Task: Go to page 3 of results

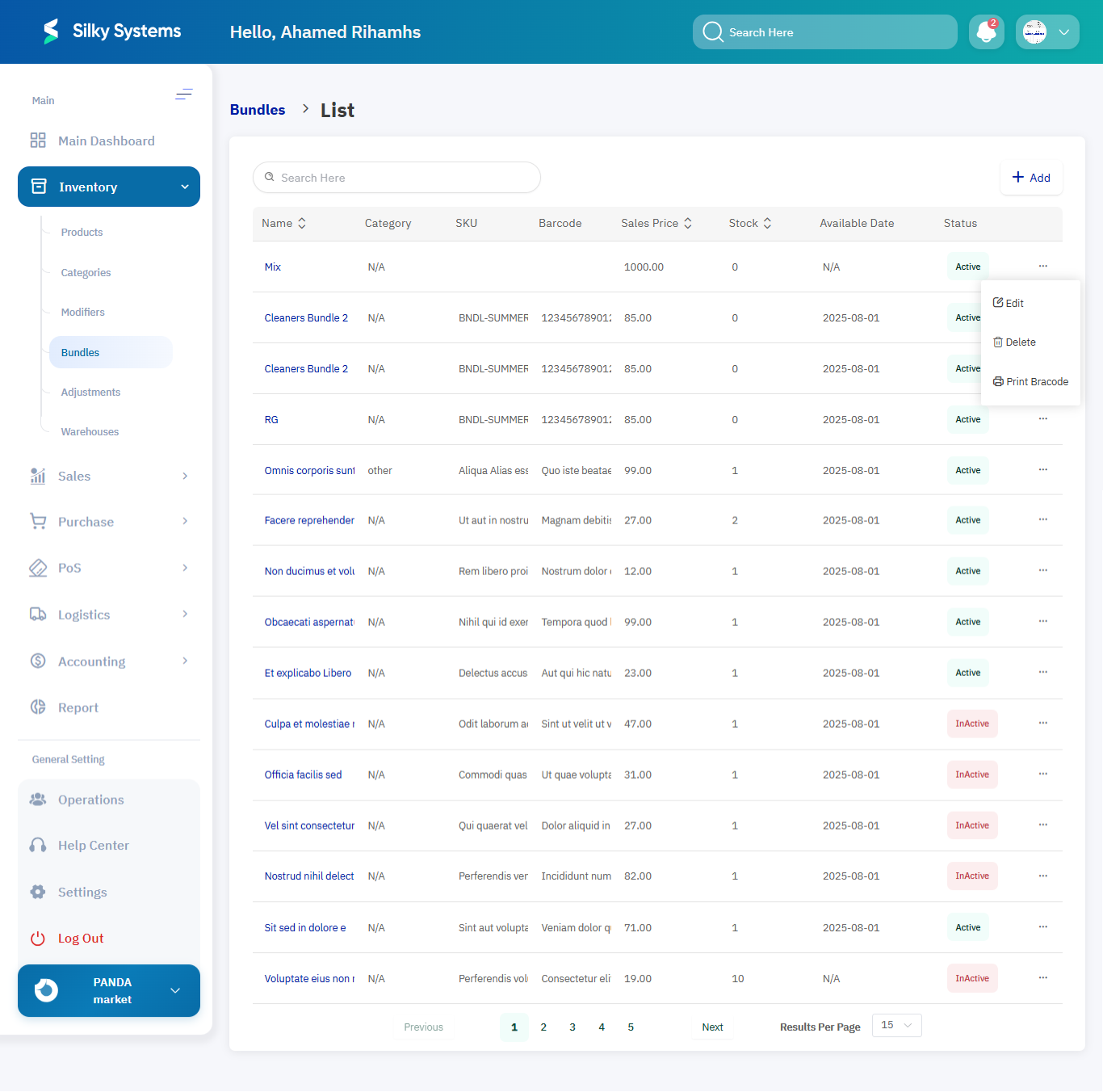Action: pyautogui.click(x=572, y=1027)
